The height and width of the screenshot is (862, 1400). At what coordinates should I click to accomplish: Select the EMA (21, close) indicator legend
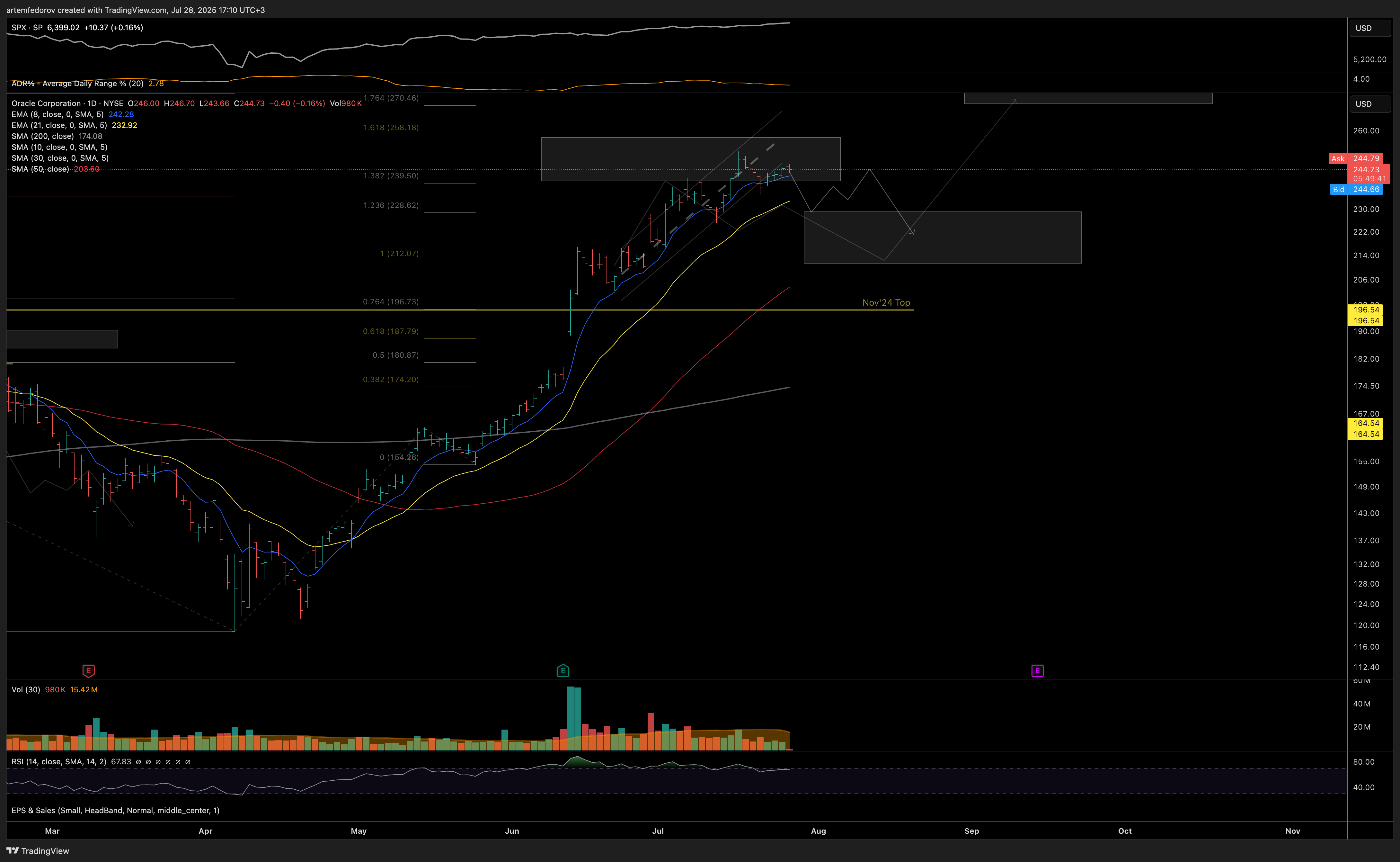click(59, 125)
